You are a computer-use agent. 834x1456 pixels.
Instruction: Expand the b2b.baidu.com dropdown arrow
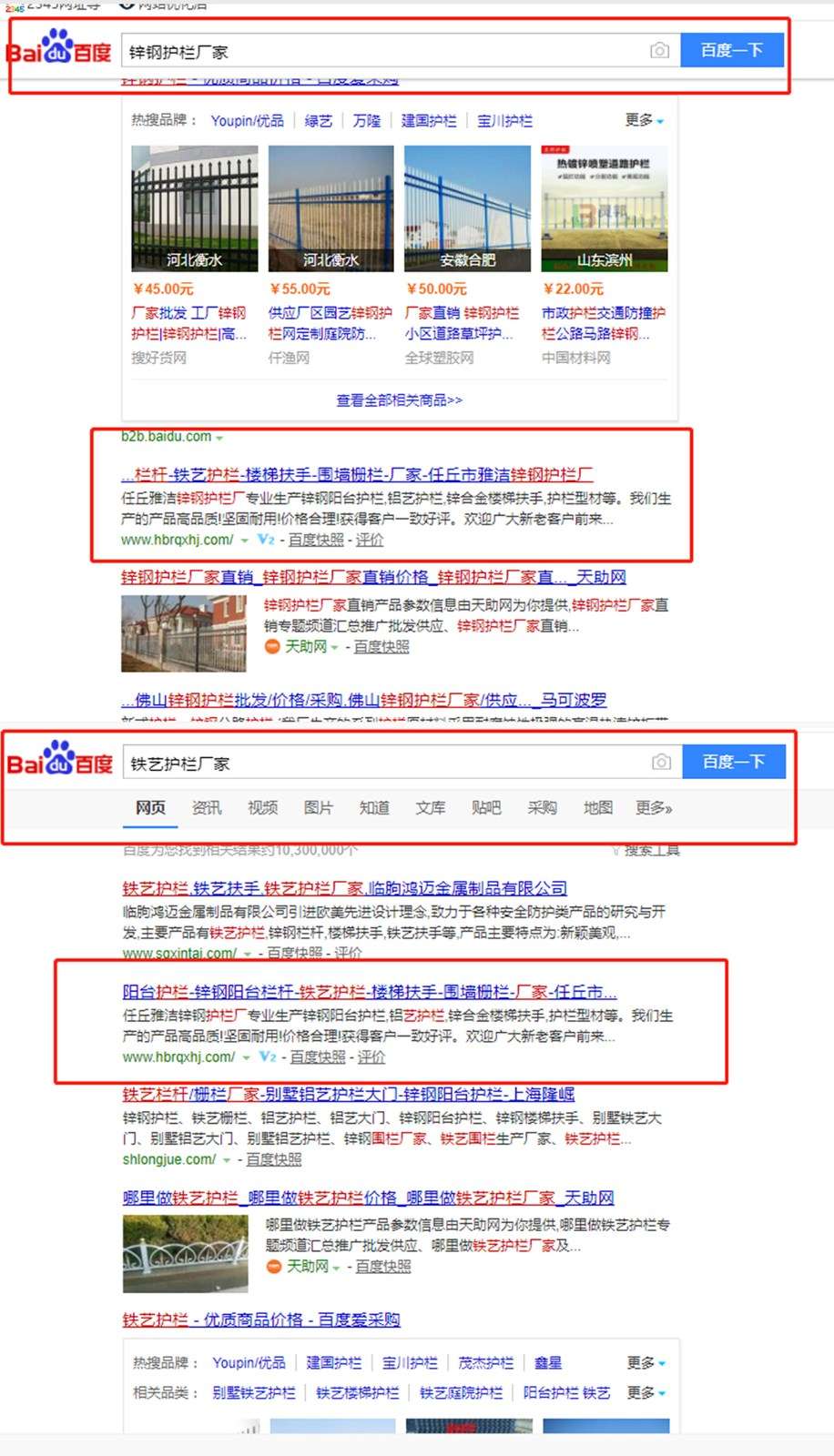click(x=219, y=438)
